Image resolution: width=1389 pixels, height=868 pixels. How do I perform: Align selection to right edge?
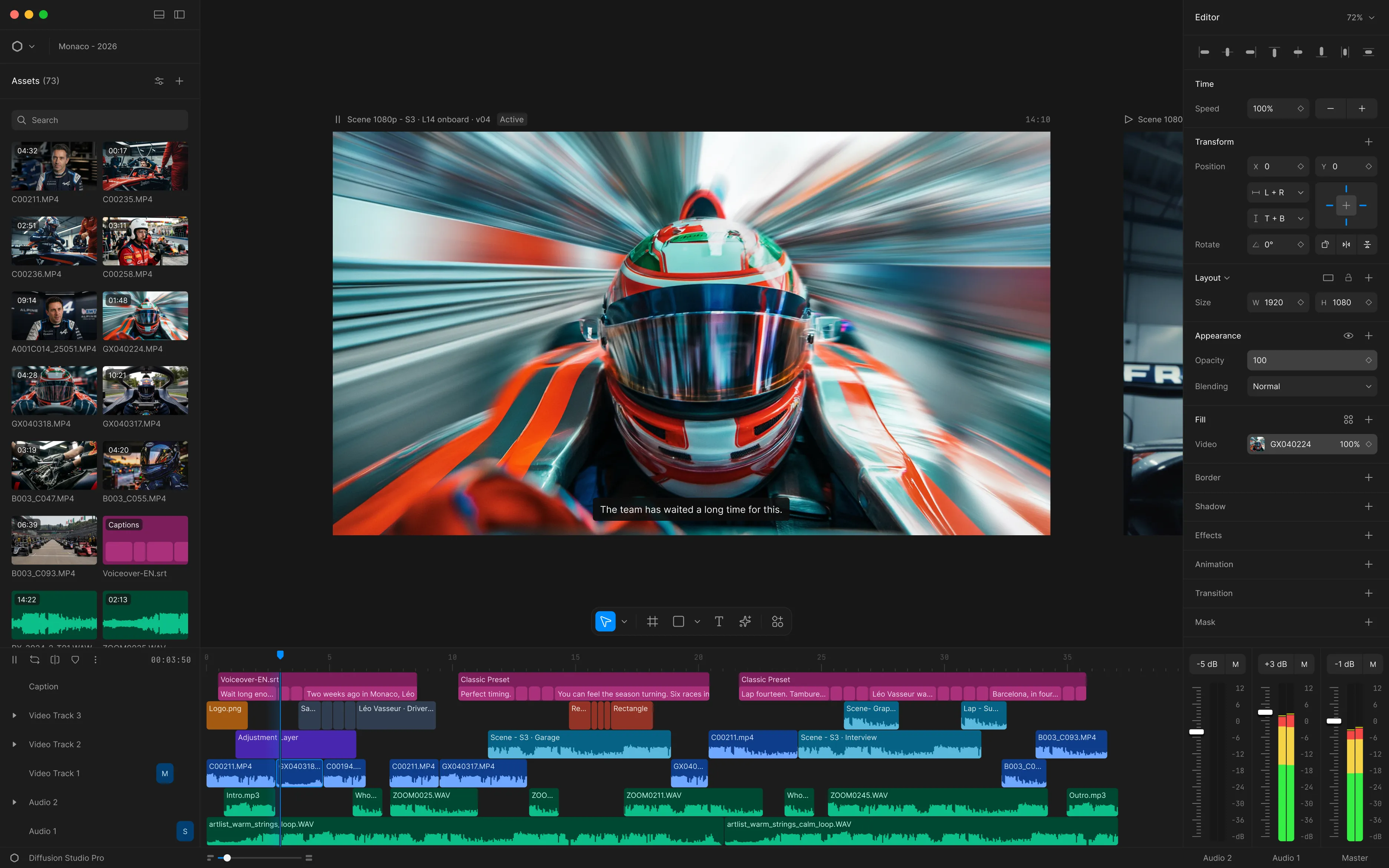coord(1251,52)
